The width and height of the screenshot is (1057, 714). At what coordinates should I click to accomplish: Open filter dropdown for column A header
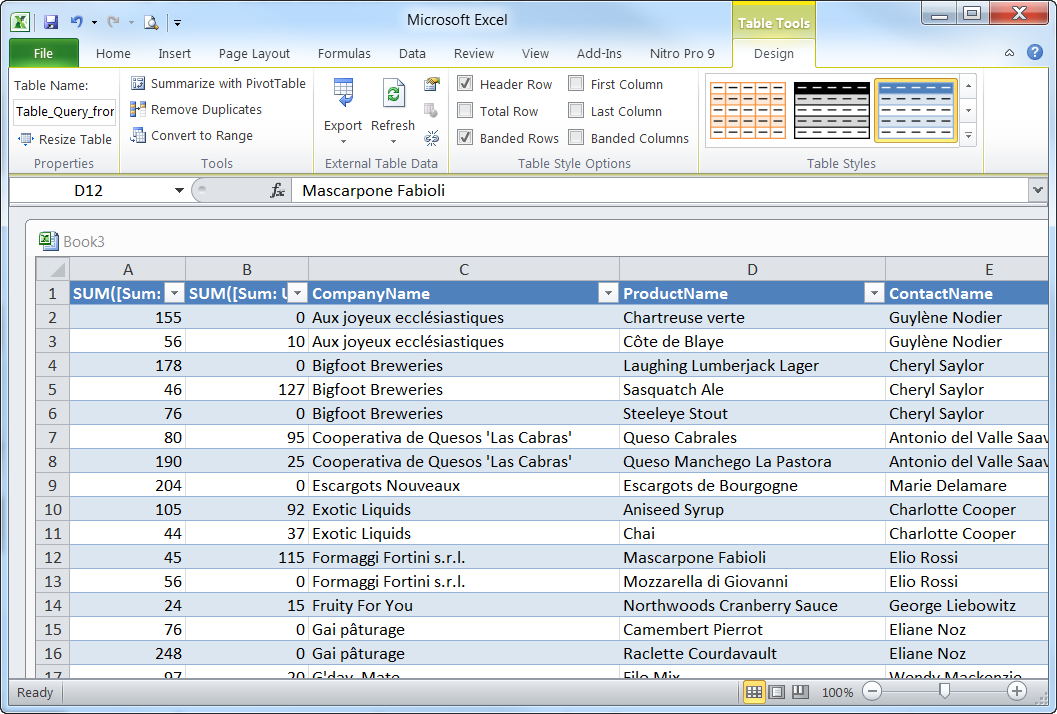tap(174, 293)
